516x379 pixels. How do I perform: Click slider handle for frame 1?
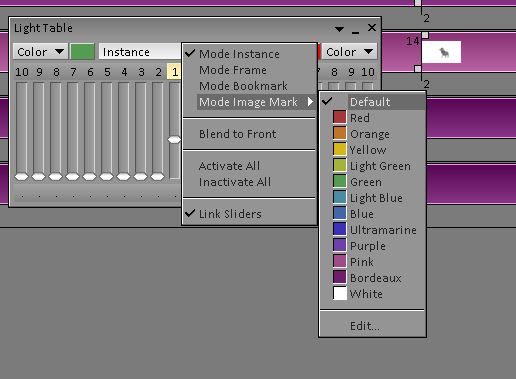click(174, 139)
